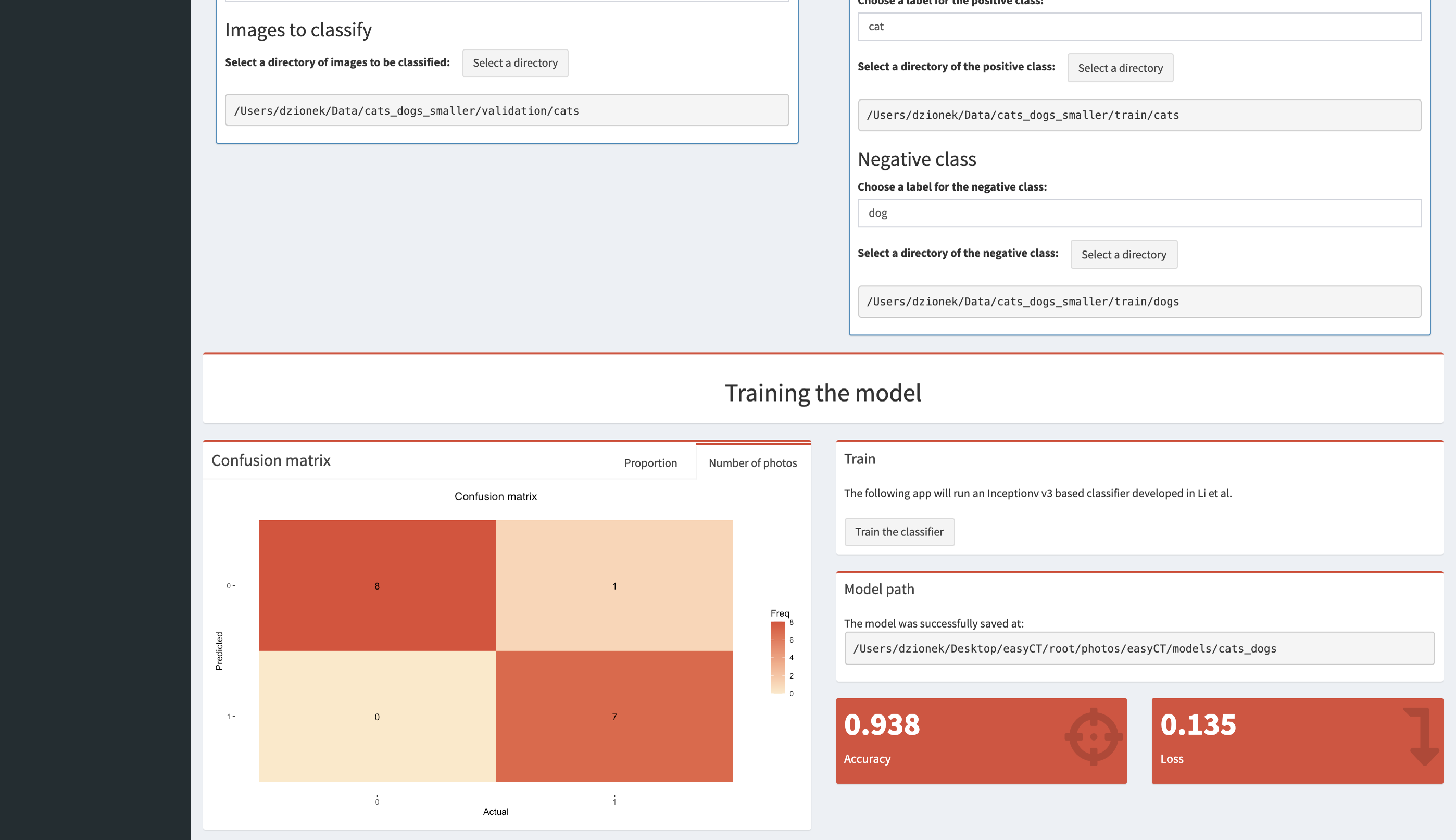Edit the positive class label cat
The height and width of the screenshot is (840, 1456).
click(1139, 25)
